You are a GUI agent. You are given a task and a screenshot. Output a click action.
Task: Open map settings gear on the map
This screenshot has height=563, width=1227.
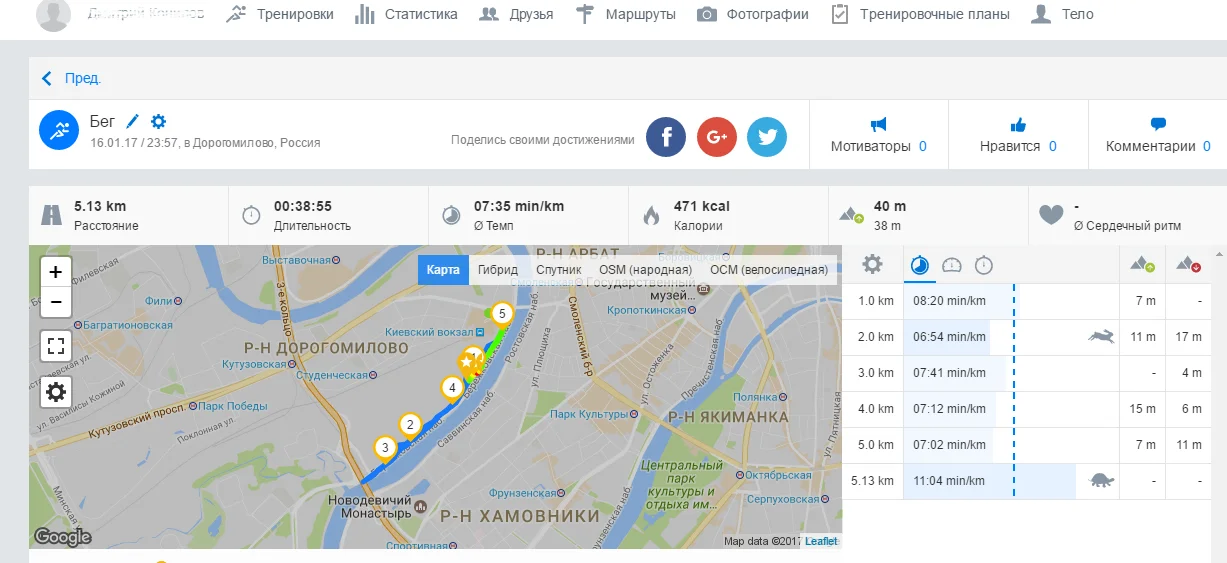(55, 392)
